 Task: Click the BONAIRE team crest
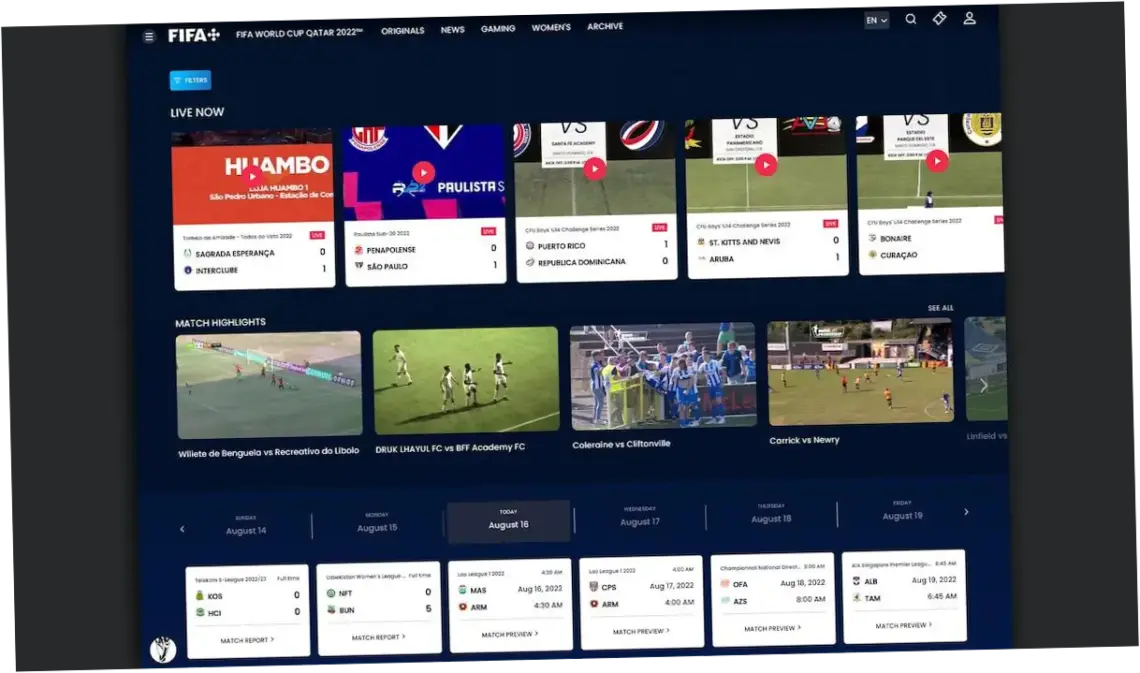pyautogui.click(x=872, y=238)
